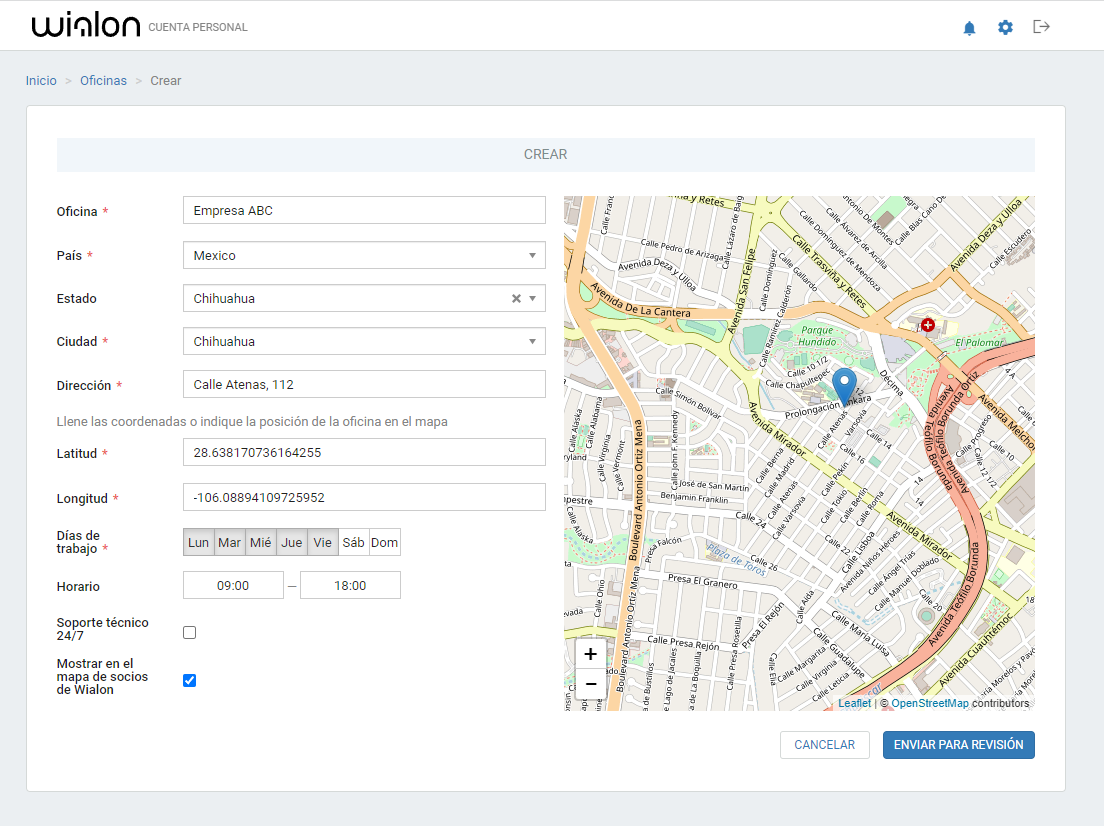Toggle Dom working day
The height and width of the screenshot is (826, 1104).
tap(384, 543)
